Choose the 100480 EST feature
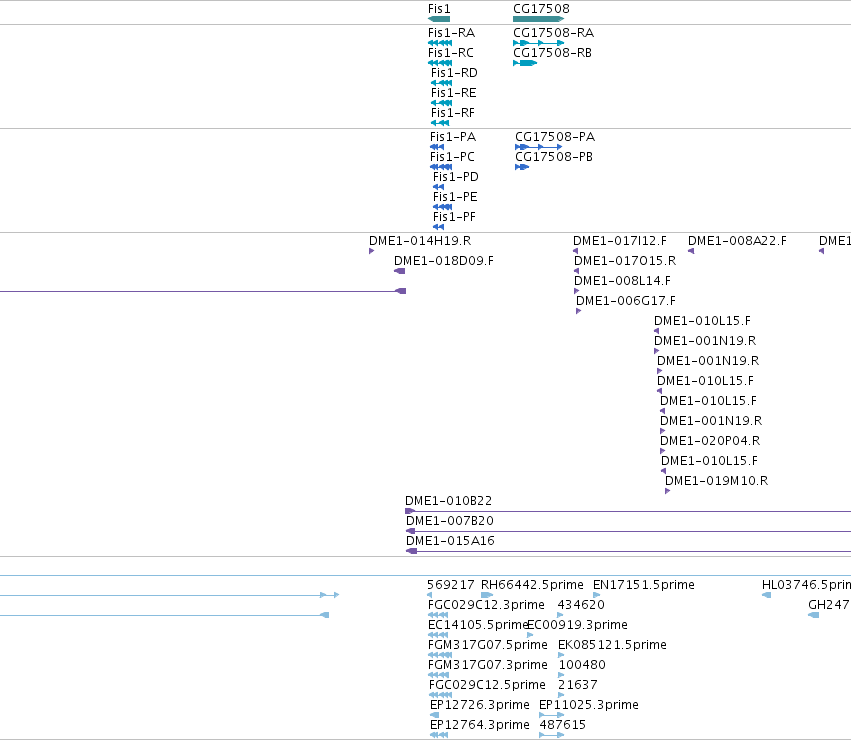Image resolution: width=851 pixels, height=740 pixels. (562, 675)
